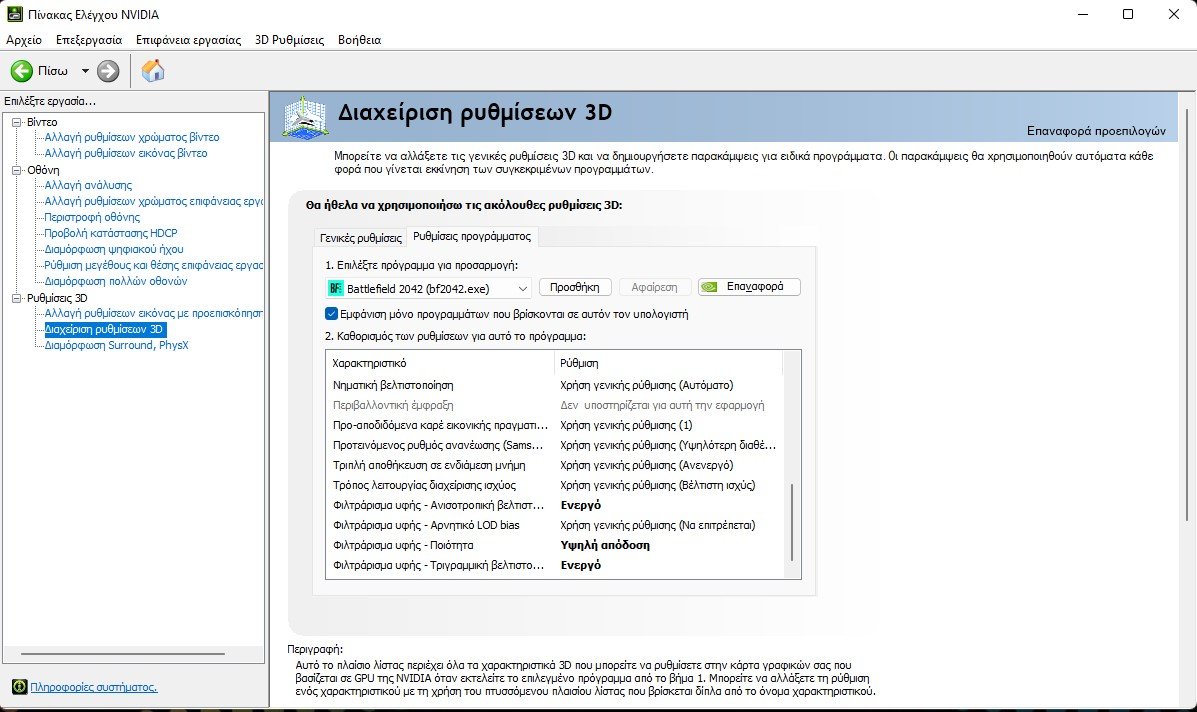1197x712 pixels.
Task: Open the 3D Ρυθμίσεις menu
Action: [289, 40]
